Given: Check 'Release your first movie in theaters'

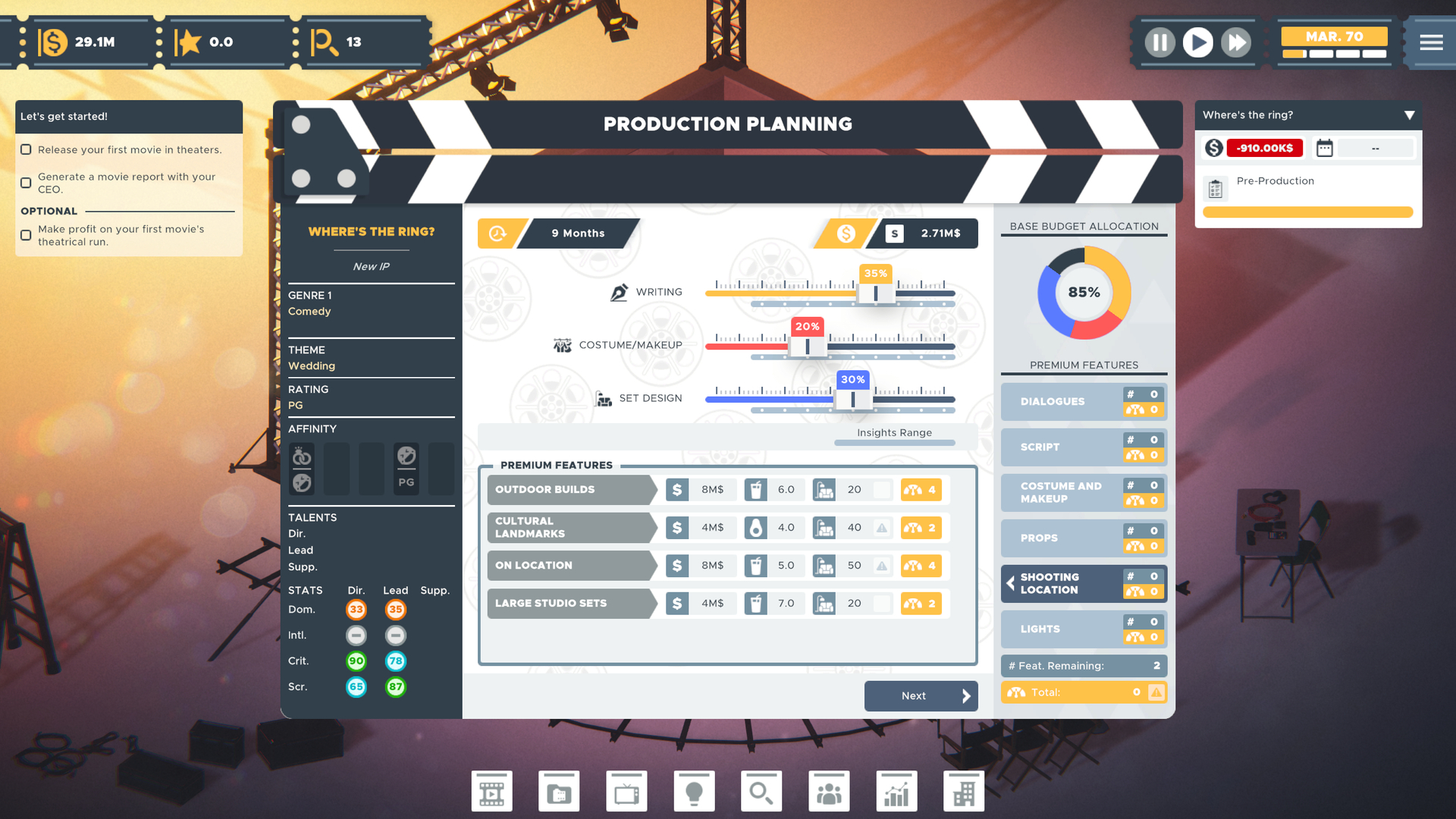Looking at the screenshot, I should [x=27, y=149].
